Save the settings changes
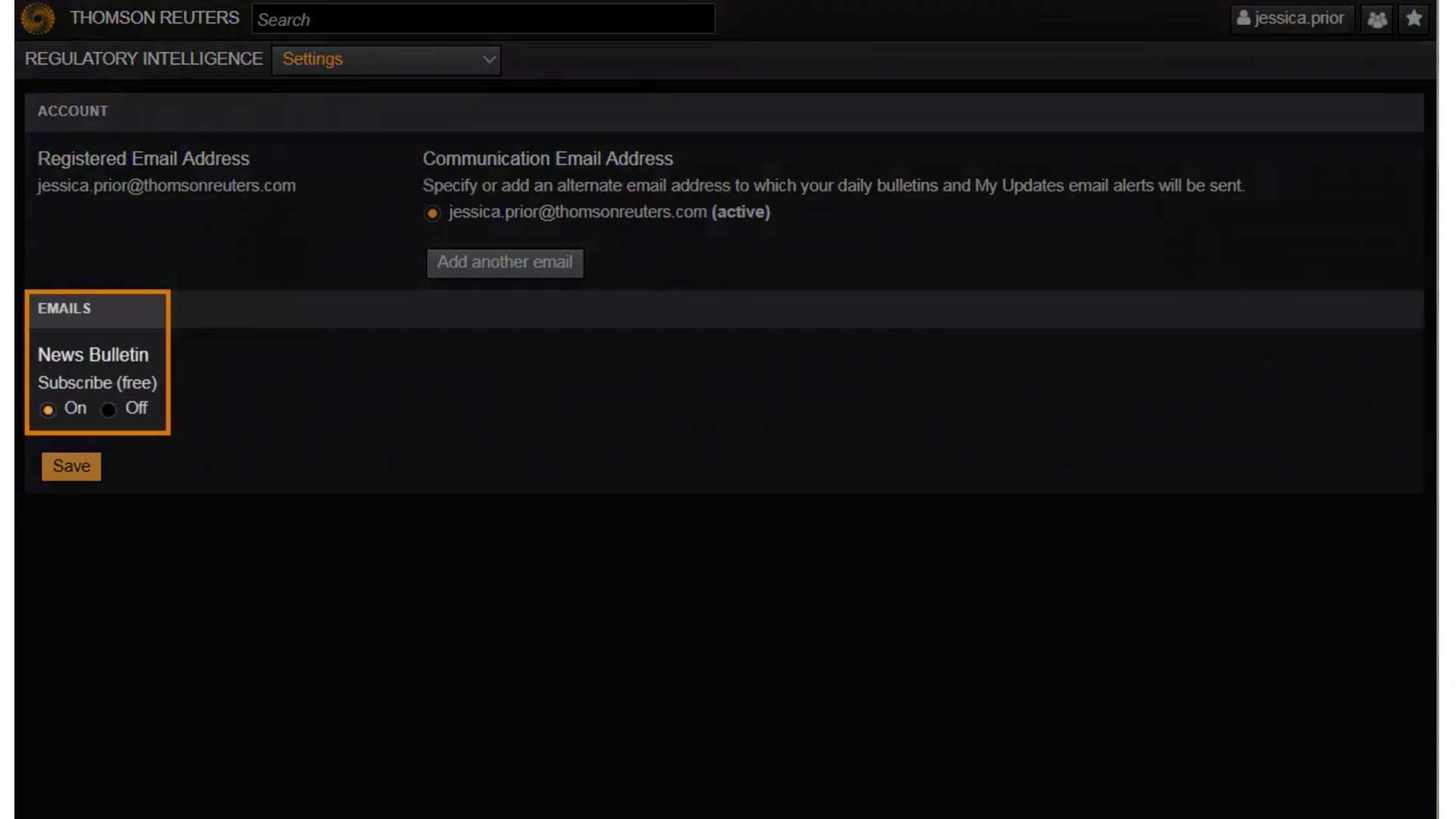Image resolution: width=1456 pixels, height=819 pixels. point(71,466)
